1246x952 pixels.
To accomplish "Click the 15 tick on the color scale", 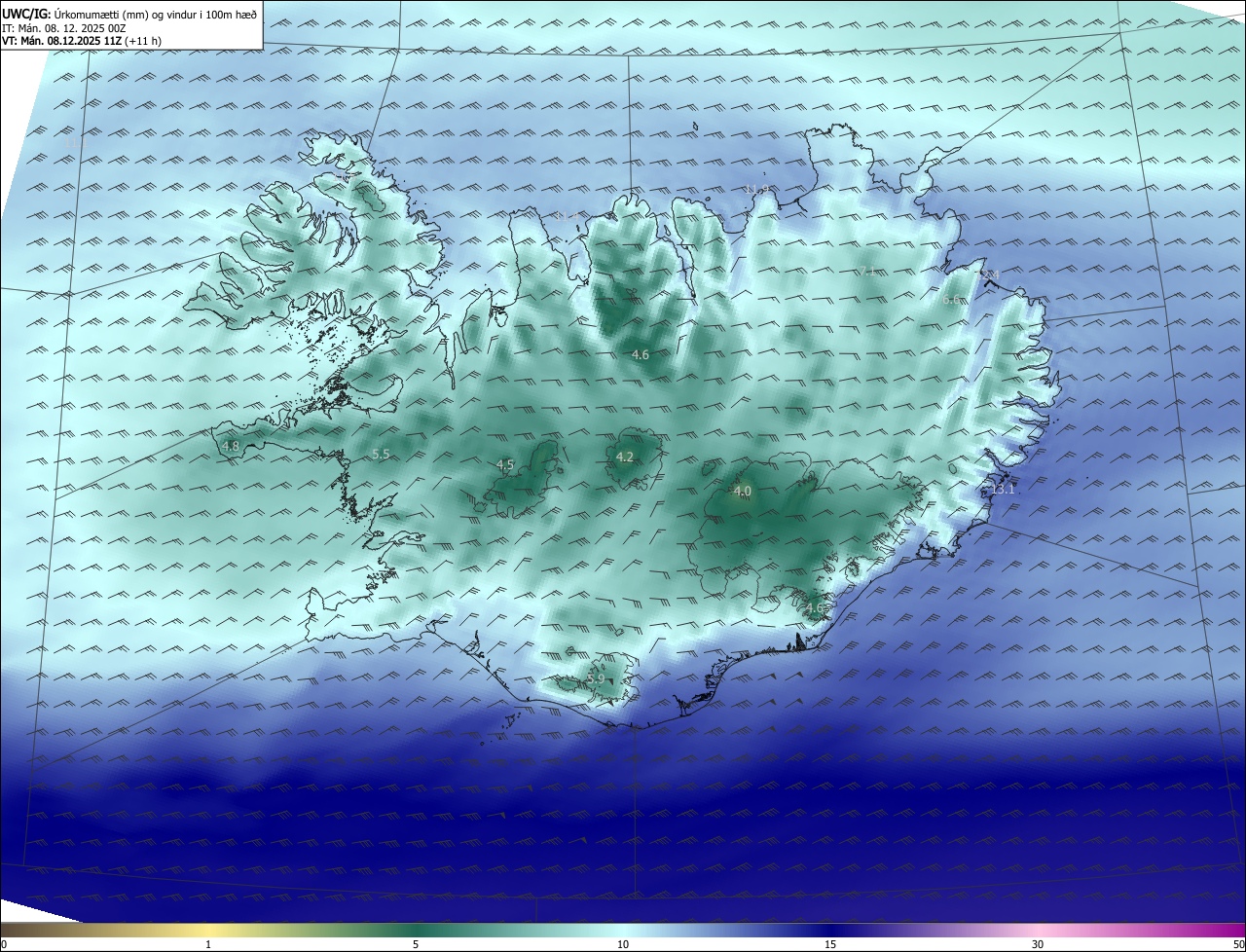I will [830, 945].
